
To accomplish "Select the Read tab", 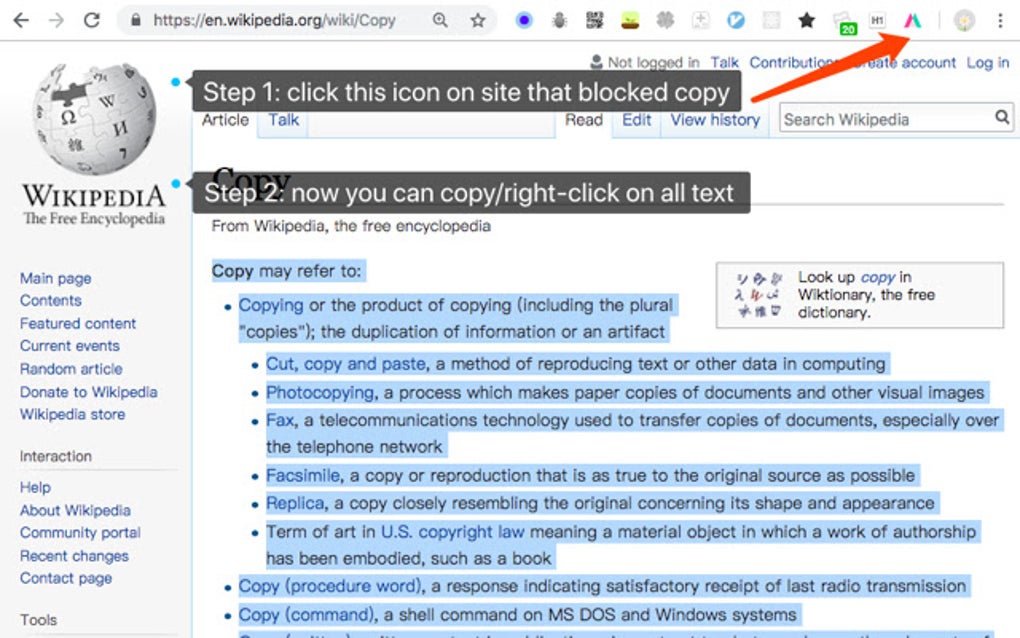I will (x=584, y=120).
